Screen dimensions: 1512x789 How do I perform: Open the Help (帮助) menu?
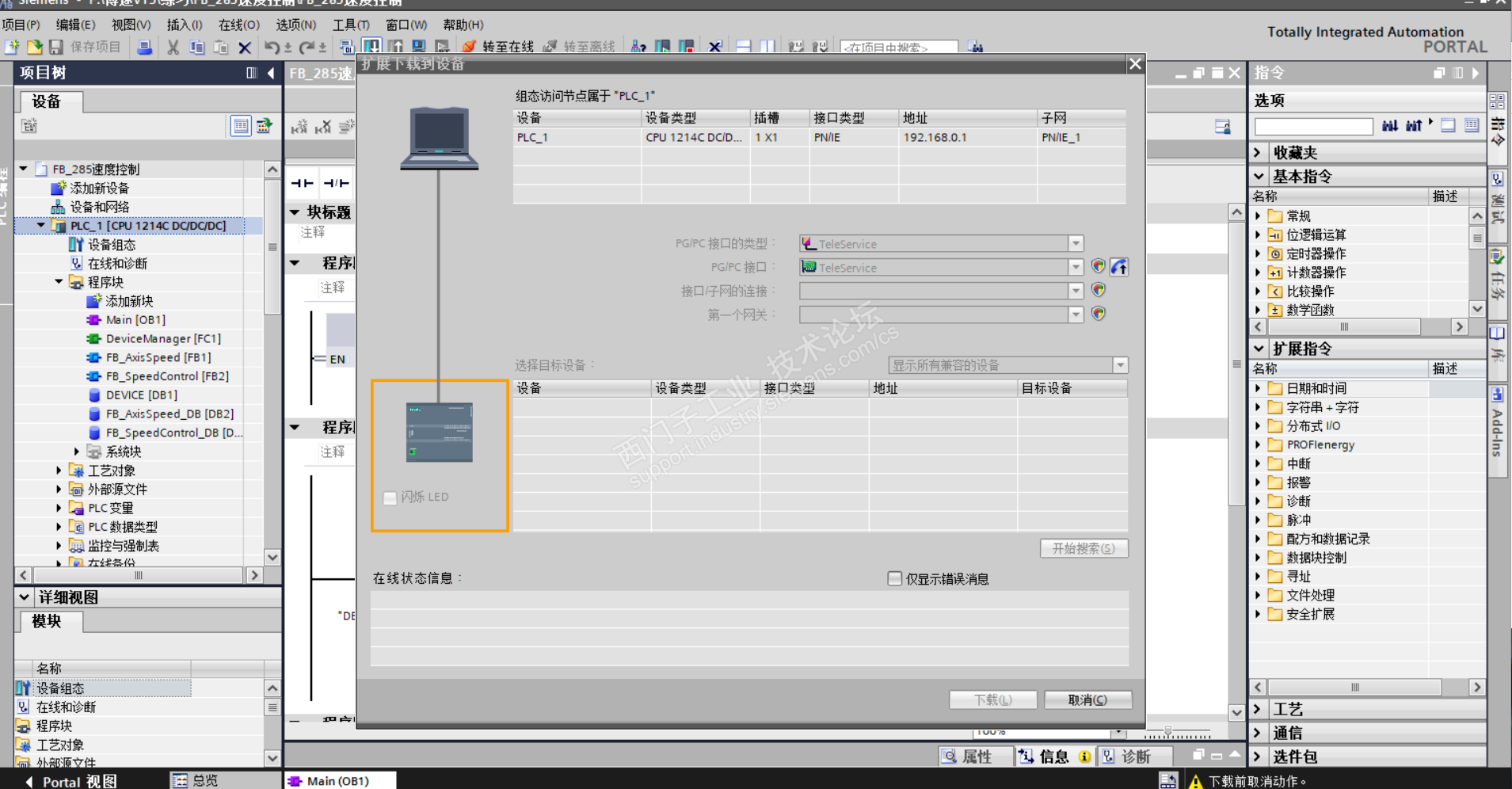pyautogui.click(x=463, y=25)
